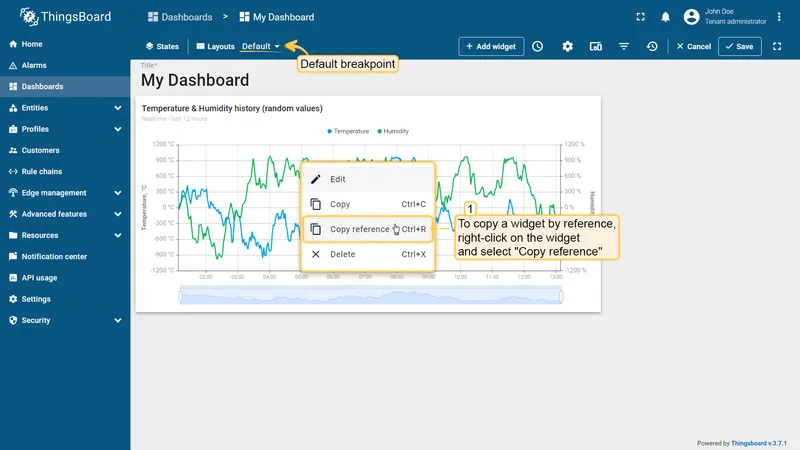800x450 pixels.
Task: Toggle fullscreen icon in top bar
Action: pyautogui.click(x=640, y=17)
